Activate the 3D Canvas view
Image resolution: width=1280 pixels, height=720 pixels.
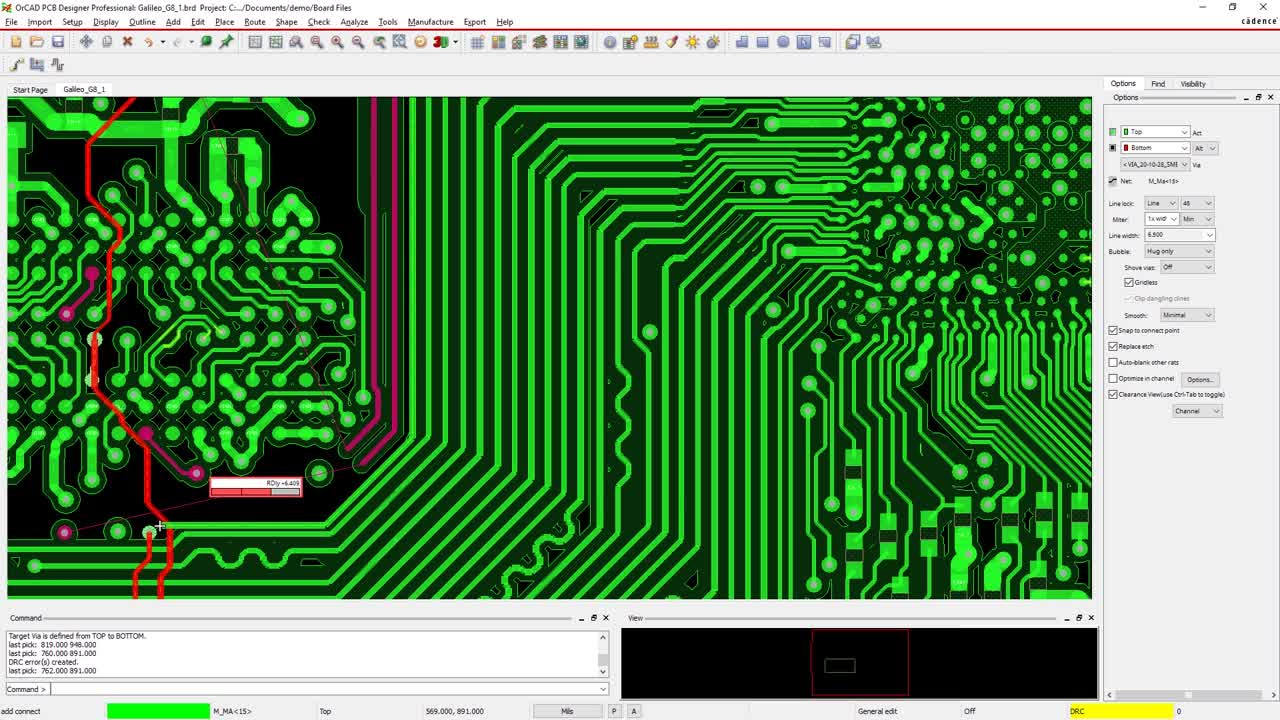click(x=439, y=42)
